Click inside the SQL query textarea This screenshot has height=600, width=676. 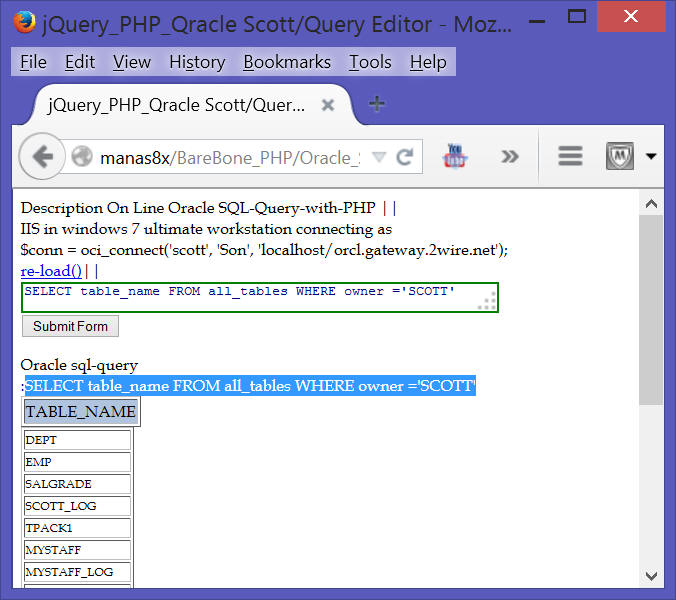260,297
